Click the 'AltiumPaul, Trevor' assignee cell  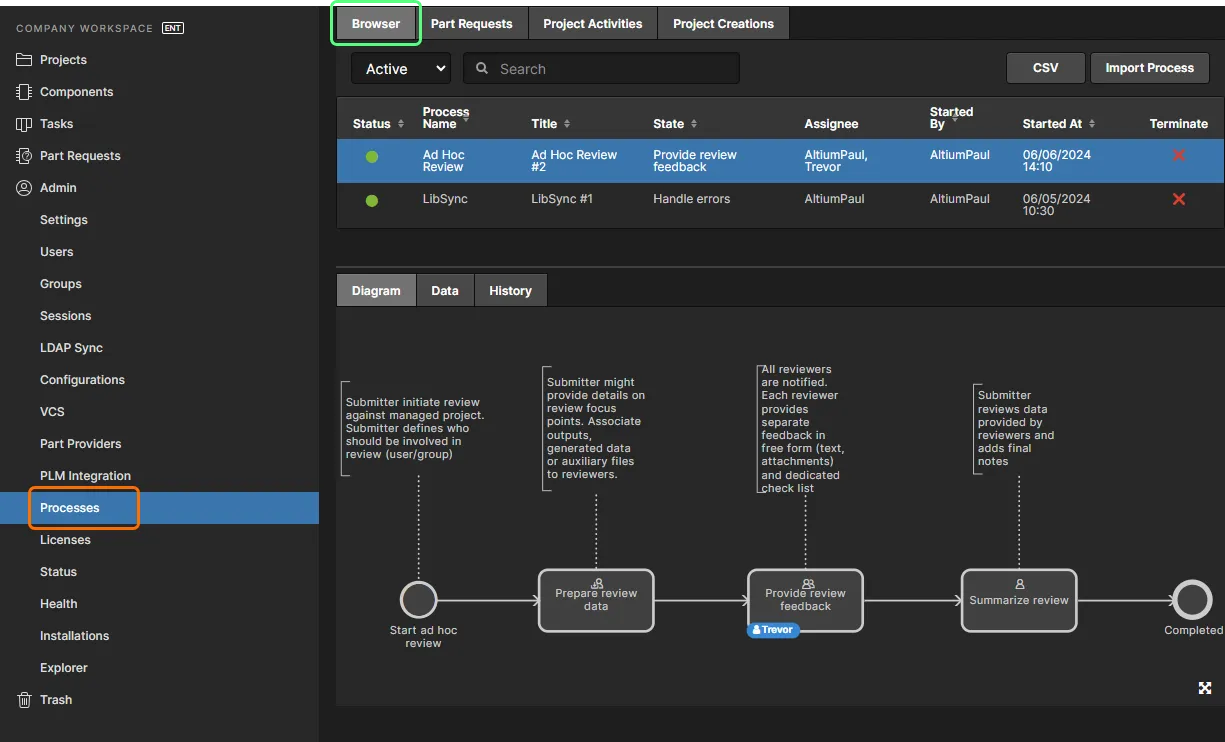(836, 161)
